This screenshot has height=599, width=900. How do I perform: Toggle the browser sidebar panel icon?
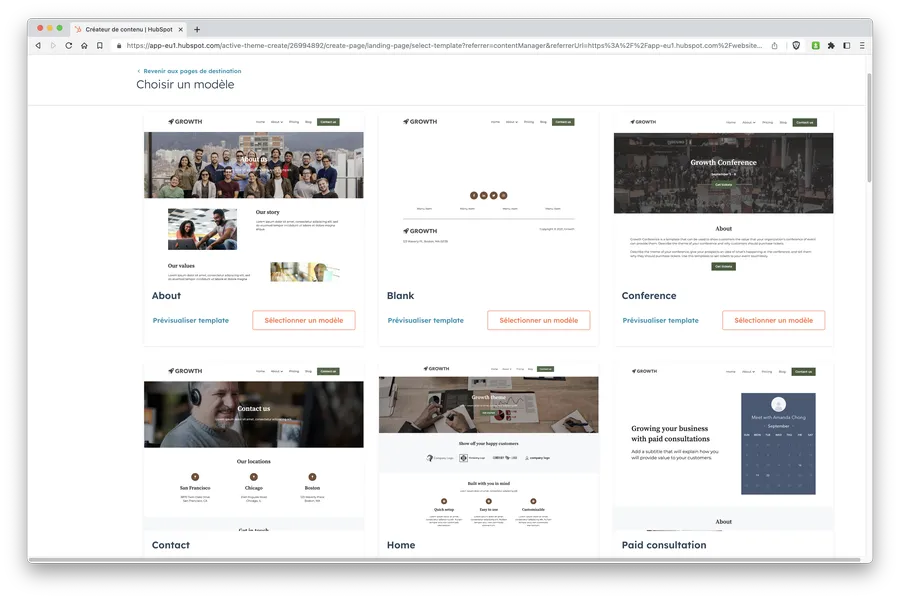click(x=846, y=45)
